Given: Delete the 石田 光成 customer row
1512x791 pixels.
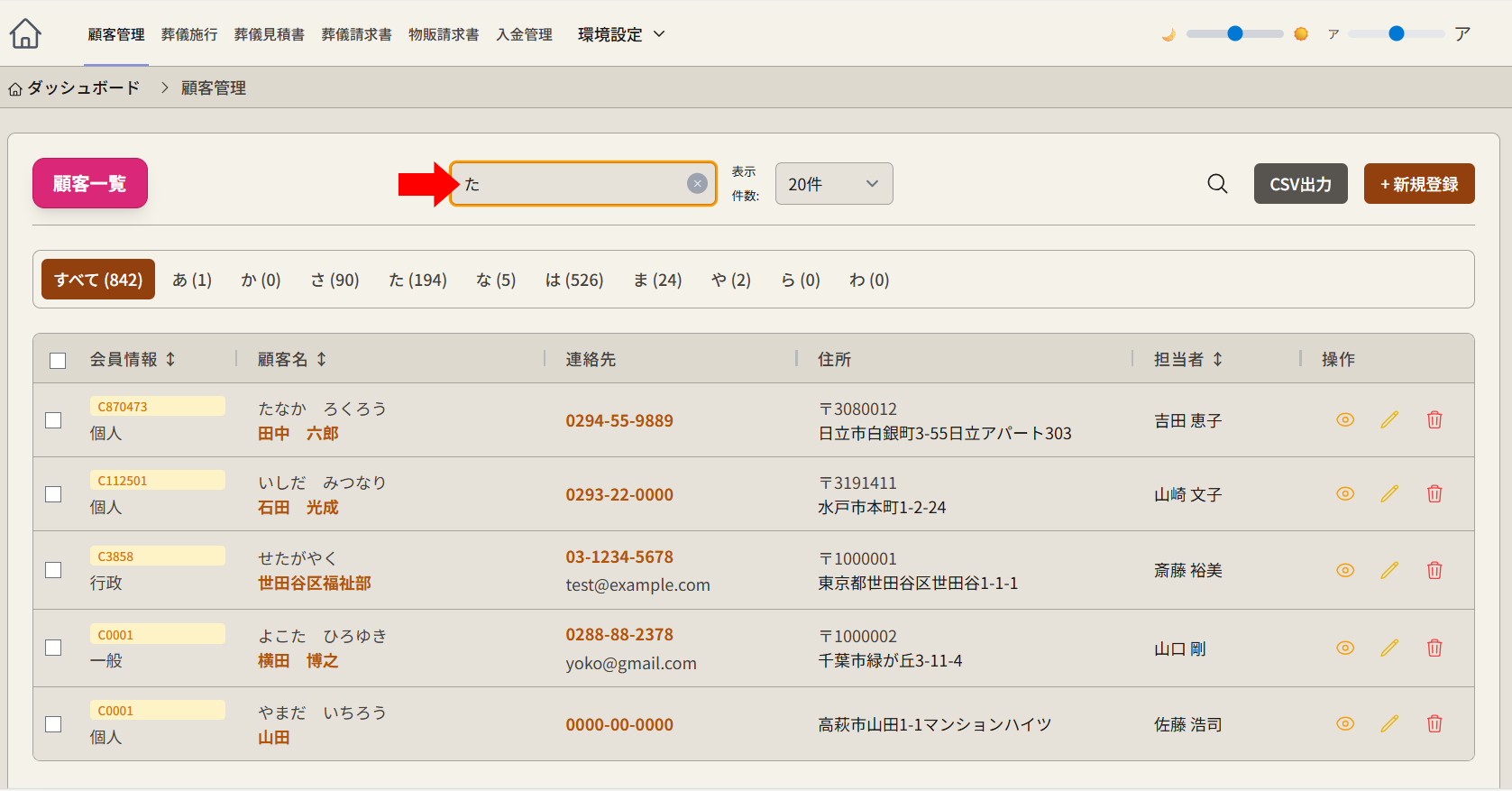Looking at the screenshot, I should (1434, 494).
